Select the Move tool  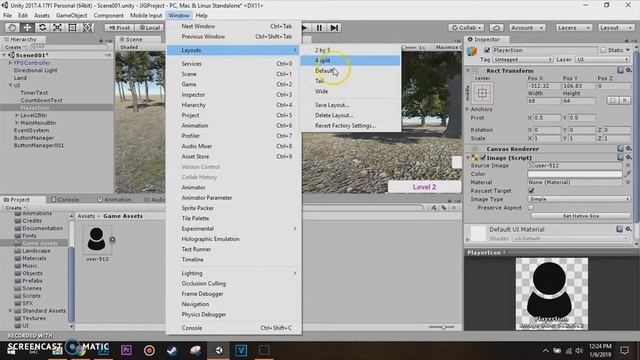[x=27, y=27]
